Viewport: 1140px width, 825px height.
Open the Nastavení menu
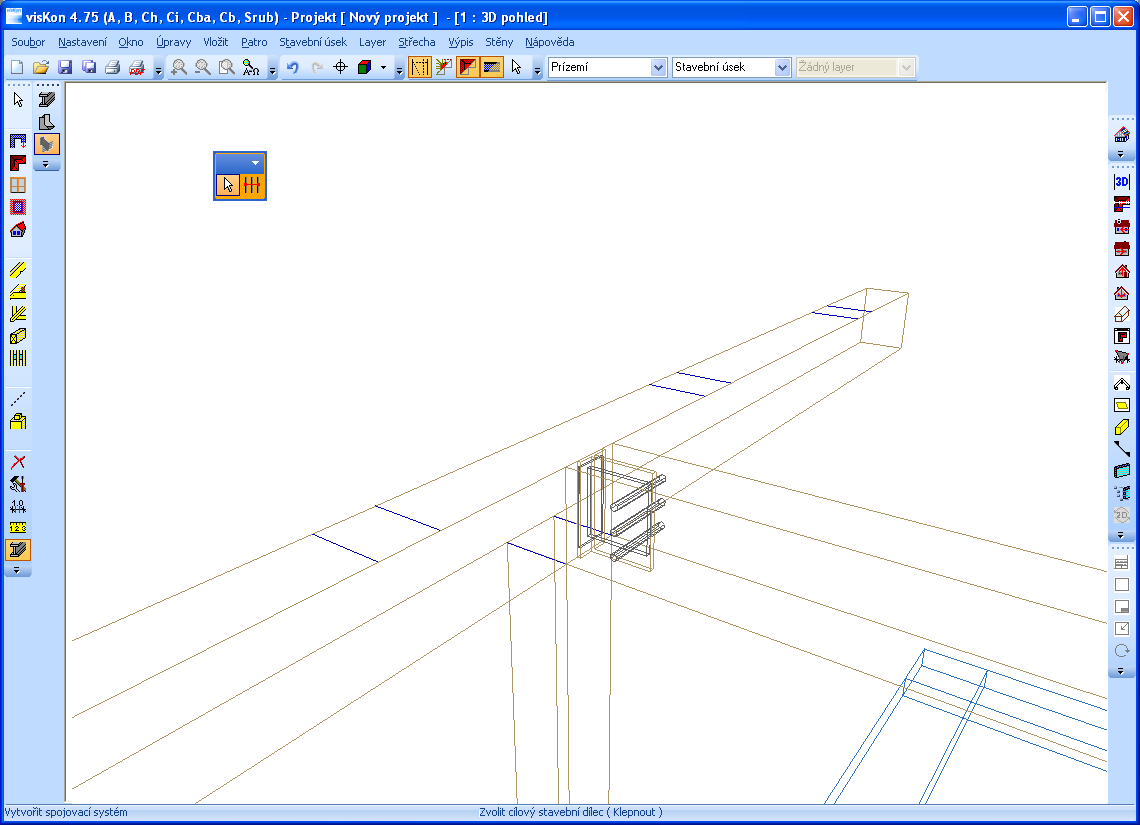point(82,42)
